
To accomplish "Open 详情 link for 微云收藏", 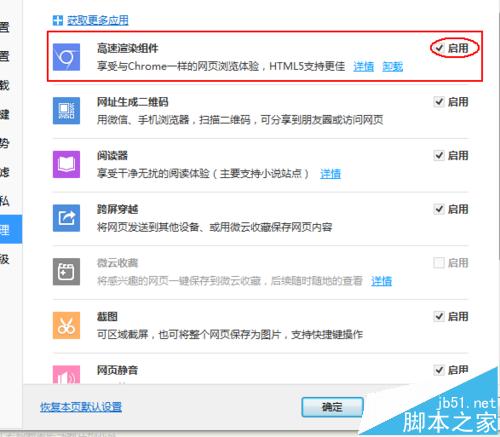I will (x=382, y=281).
